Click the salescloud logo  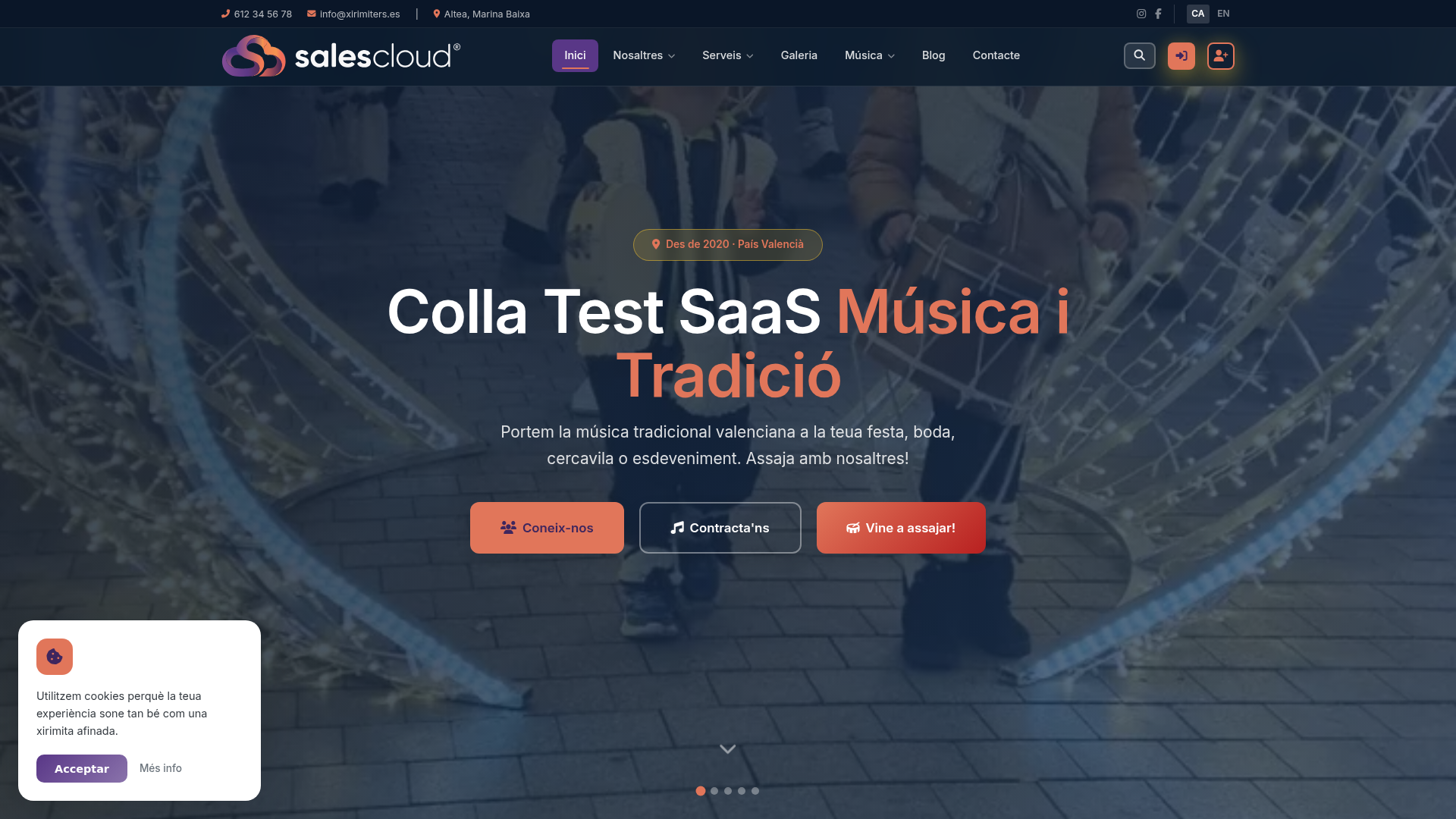click(341, 56)
